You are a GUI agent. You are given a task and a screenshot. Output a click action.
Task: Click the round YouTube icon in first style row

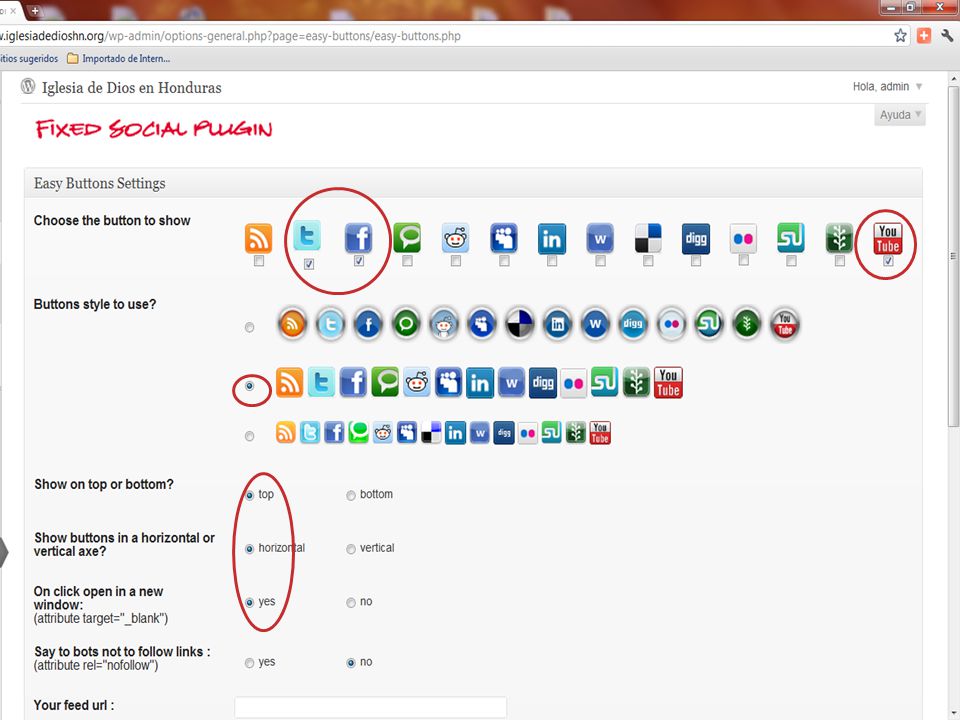click(x=785, y=324)
